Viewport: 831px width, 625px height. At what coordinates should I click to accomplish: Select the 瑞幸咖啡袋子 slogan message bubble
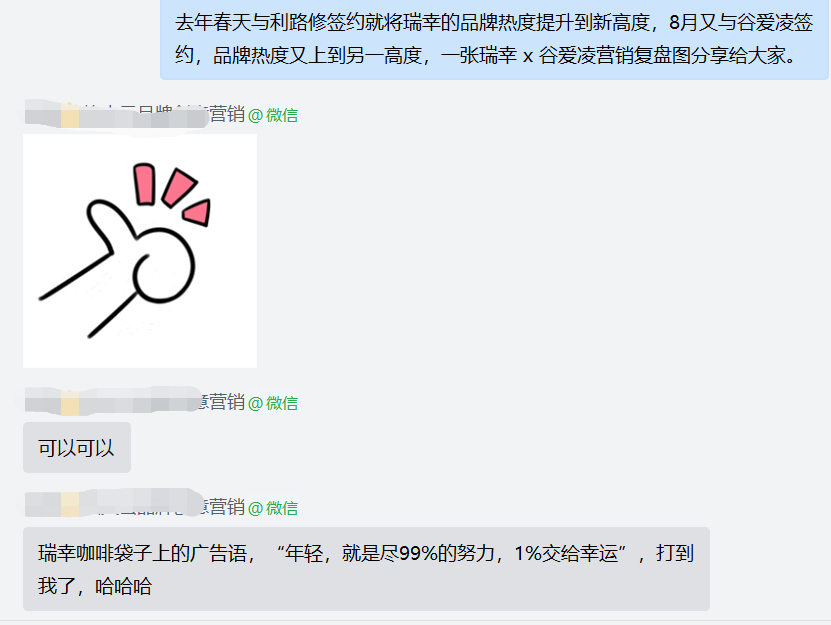click(366, 569)
